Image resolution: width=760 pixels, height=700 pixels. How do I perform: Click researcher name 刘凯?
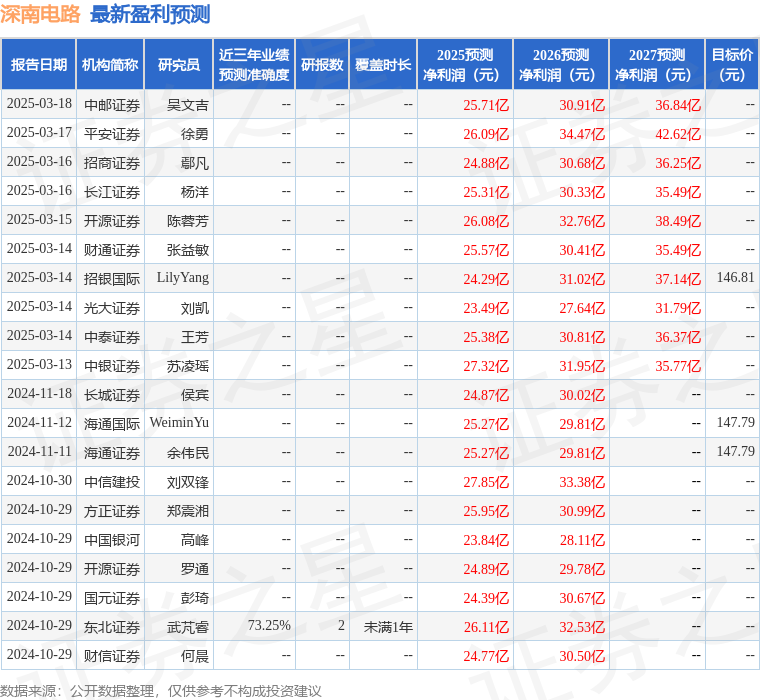coord(195,308)
